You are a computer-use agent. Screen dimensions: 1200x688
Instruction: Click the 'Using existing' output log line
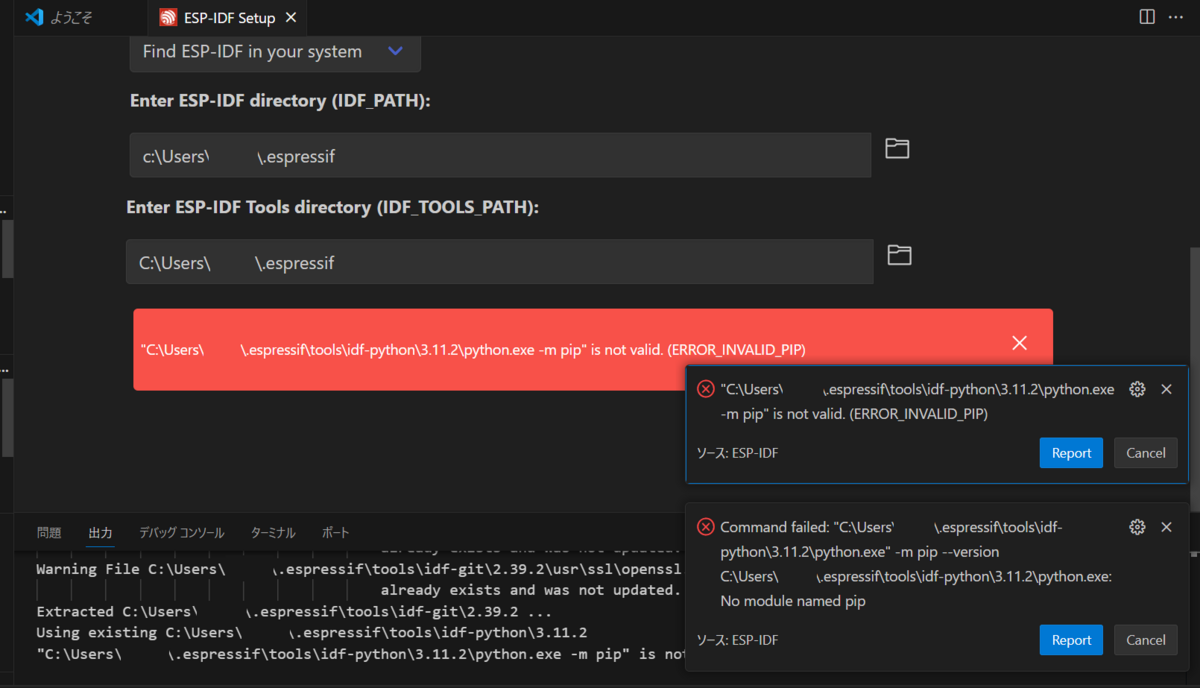point(311,632)
